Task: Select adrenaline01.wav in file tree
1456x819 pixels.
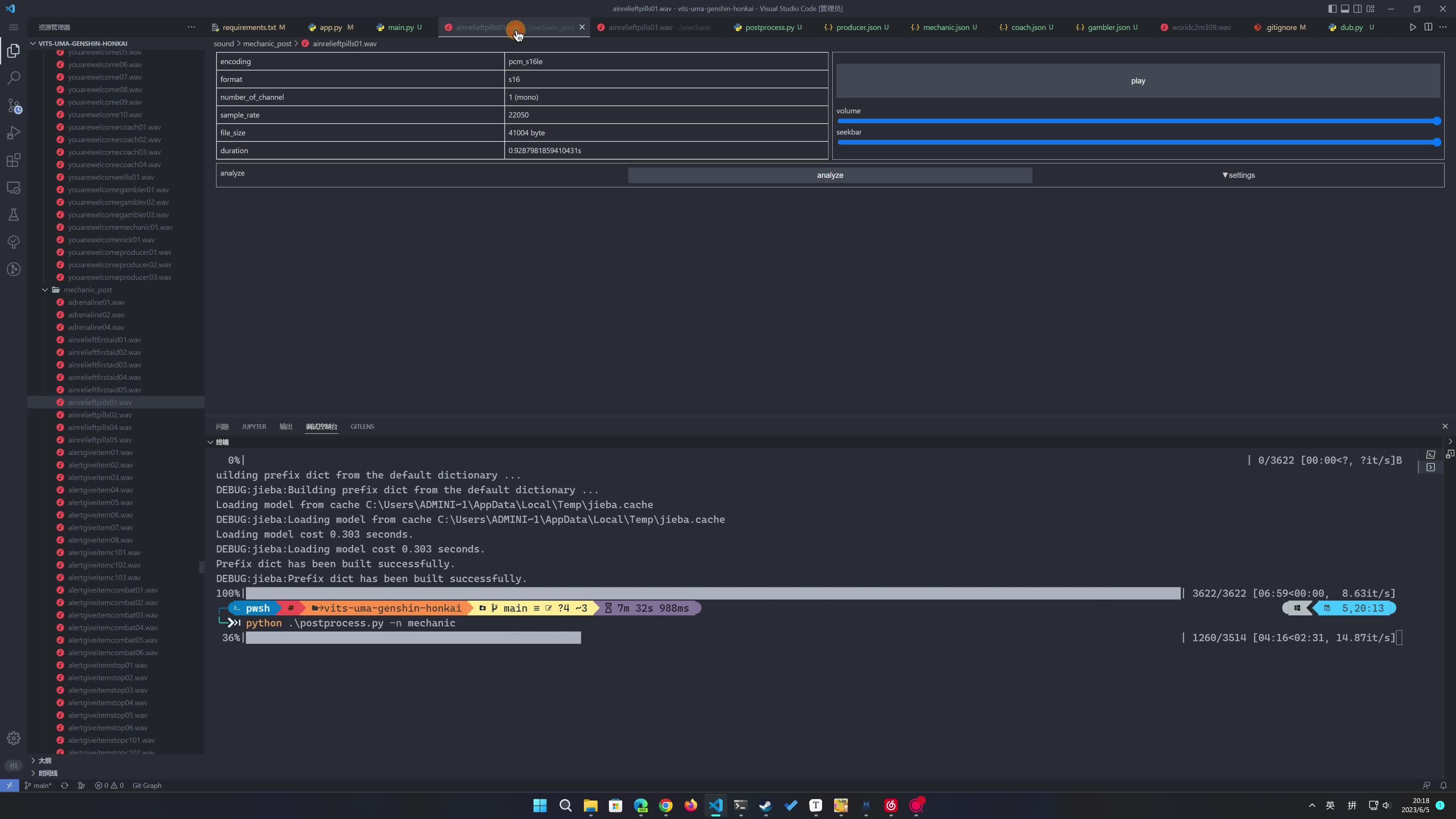Action: pyautogui.click(x=96, y=303)
